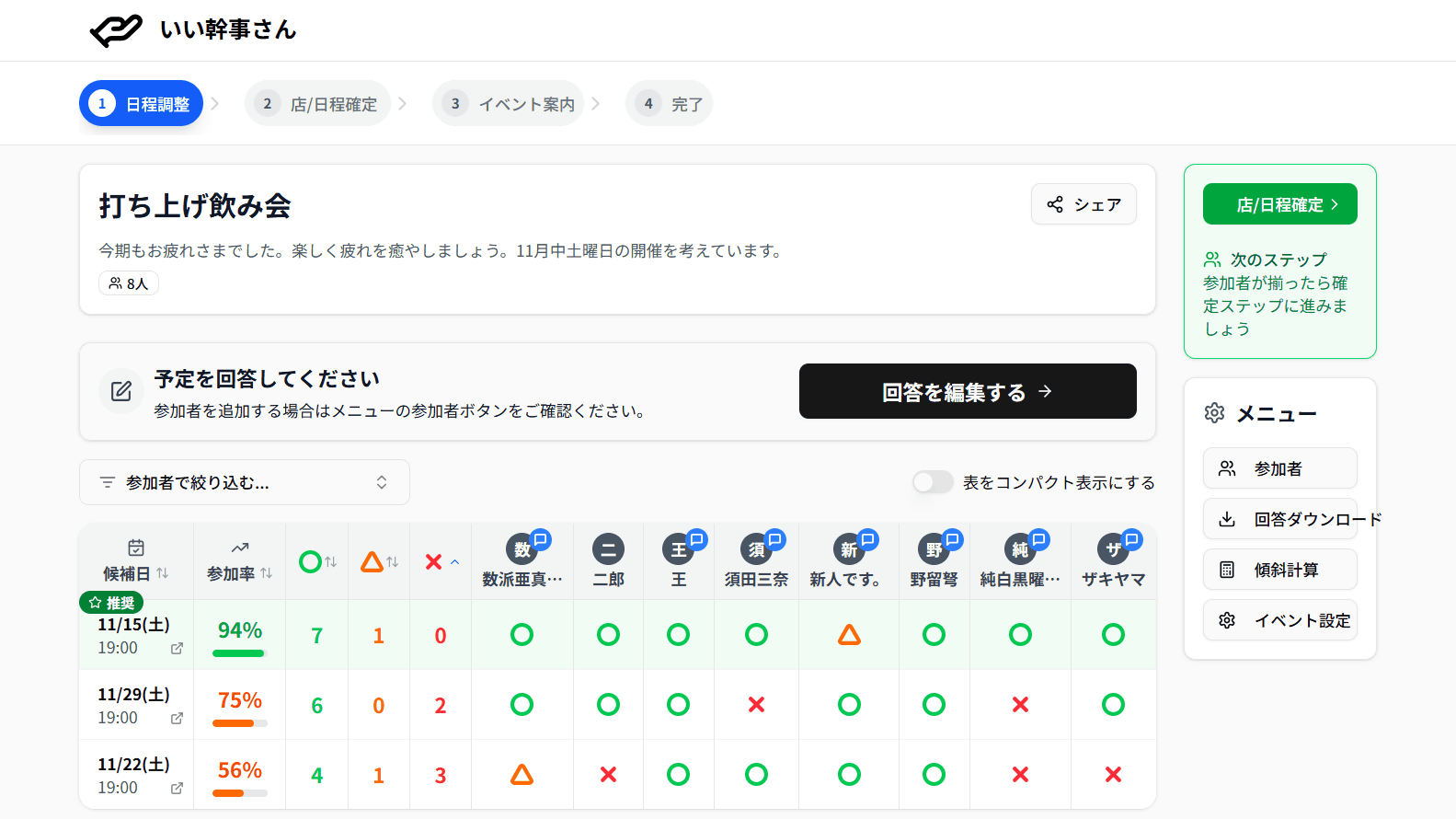The image size is (1456, 819).
Task: Open 傾斜計算 from the menu
Action: pyautogui.click(x=1279, y=570)
